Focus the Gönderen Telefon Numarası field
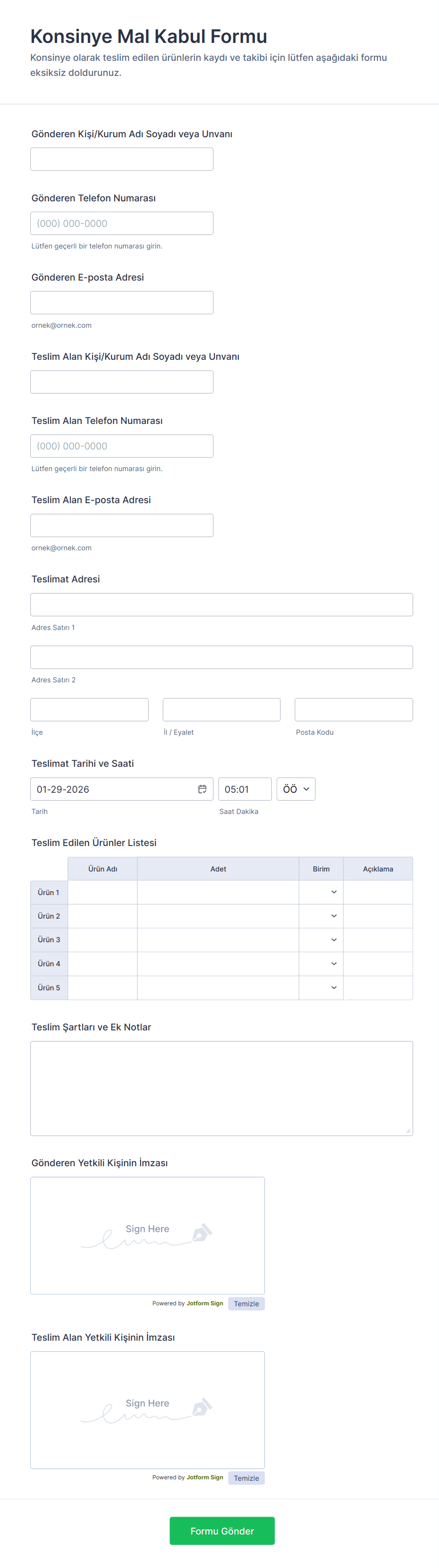This screenshot has height=1568, width=439. (122, 224)
